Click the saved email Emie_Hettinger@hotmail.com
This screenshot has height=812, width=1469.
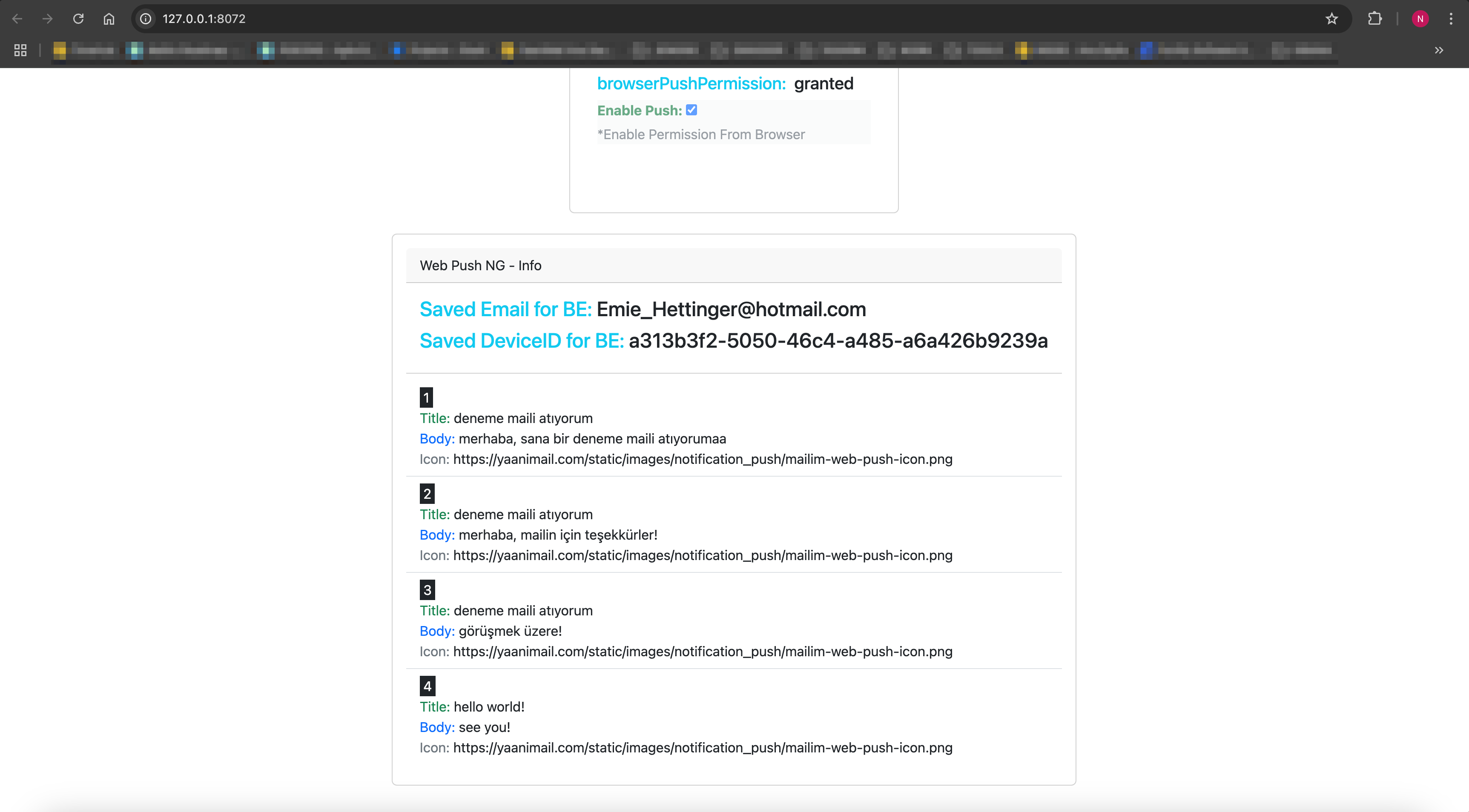[731, 309]
